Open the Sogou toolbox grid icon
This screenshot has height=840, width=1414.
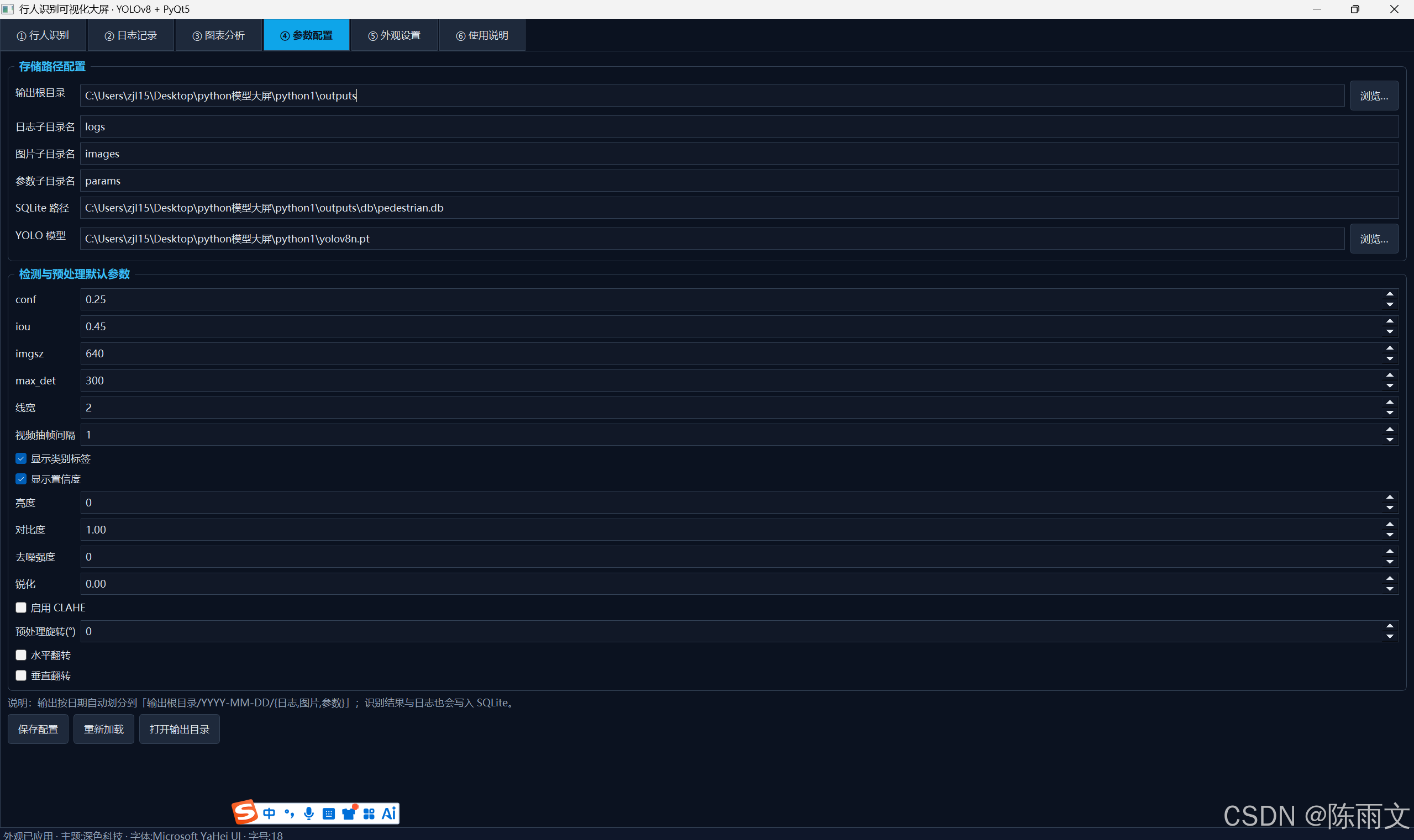pyautogui.click(x=369, y=813)
